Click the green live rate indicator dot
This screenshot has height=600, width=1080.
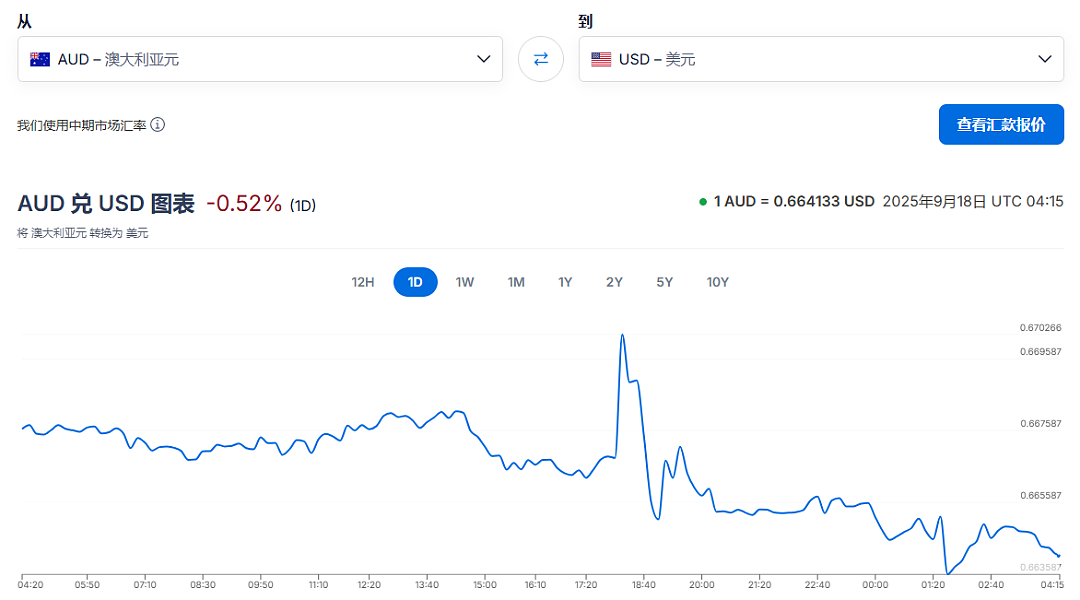703,202
